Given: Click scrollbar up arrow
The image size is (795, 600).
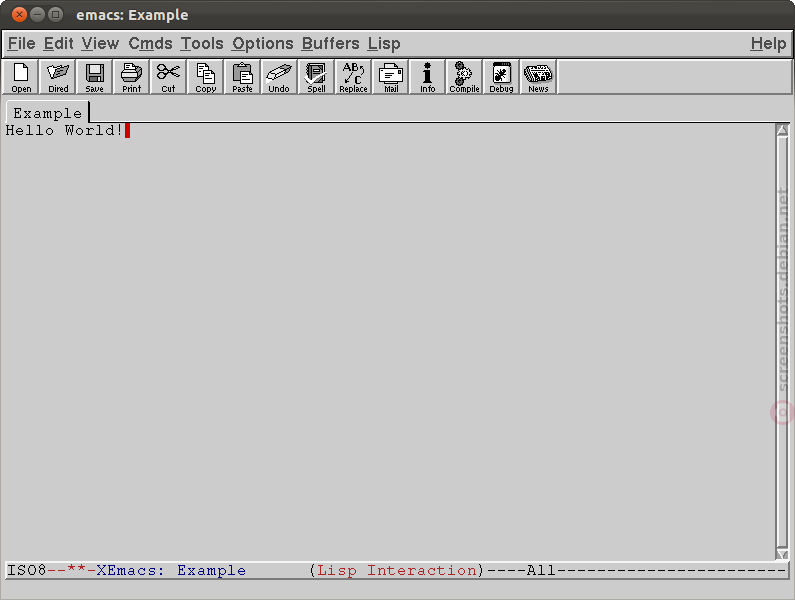Looking at the screenshot, I should click(x=782, y=130).
